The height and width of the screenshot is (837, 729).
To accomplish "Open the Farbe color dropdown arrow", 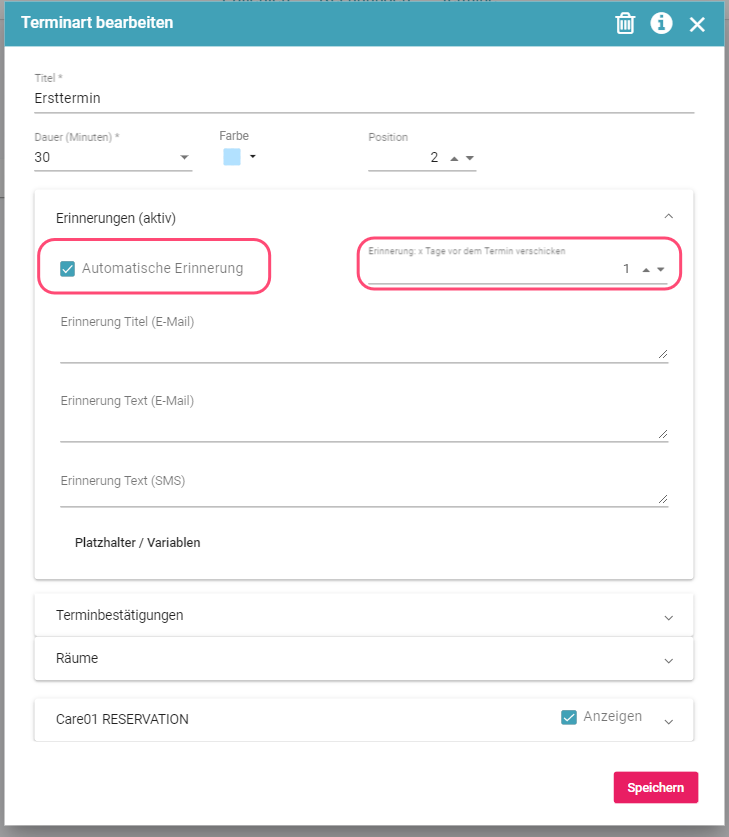I will [x=253, y=157].
